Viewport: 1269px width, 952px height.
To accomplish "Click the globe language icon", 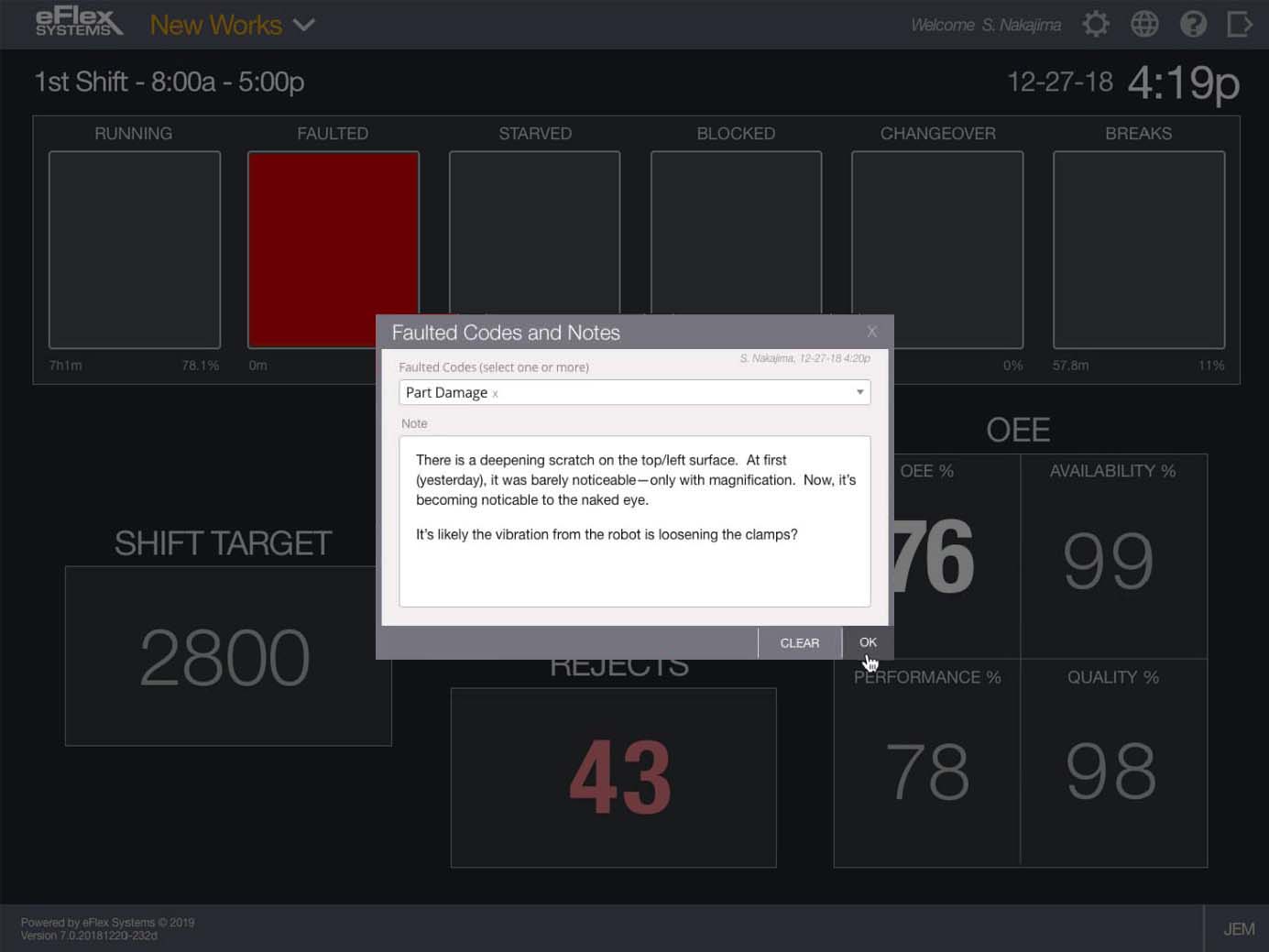I will point(1143,24).
